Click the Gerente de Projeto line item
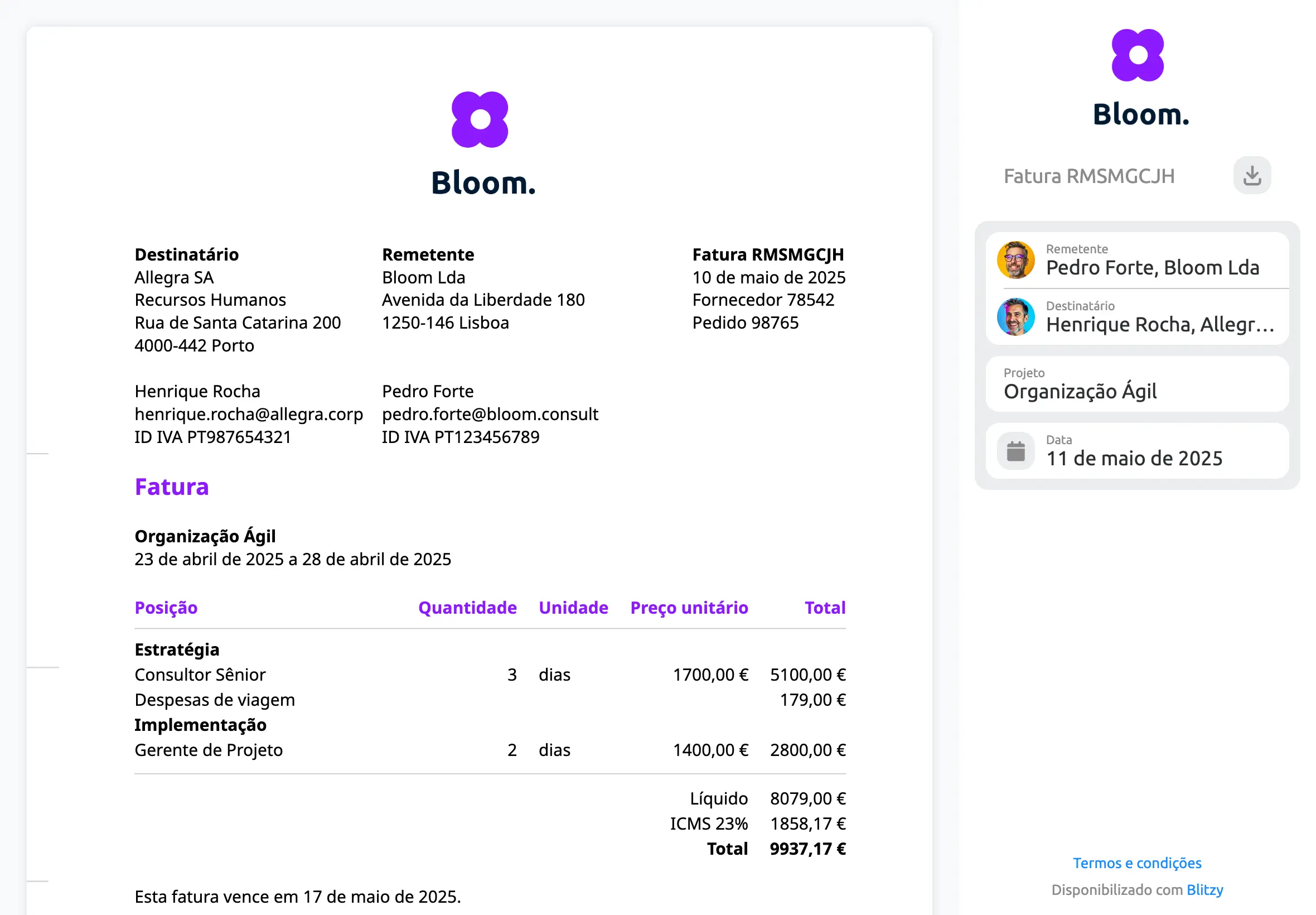The height and width of the screenshot is (915, 1316). [208, 750]
